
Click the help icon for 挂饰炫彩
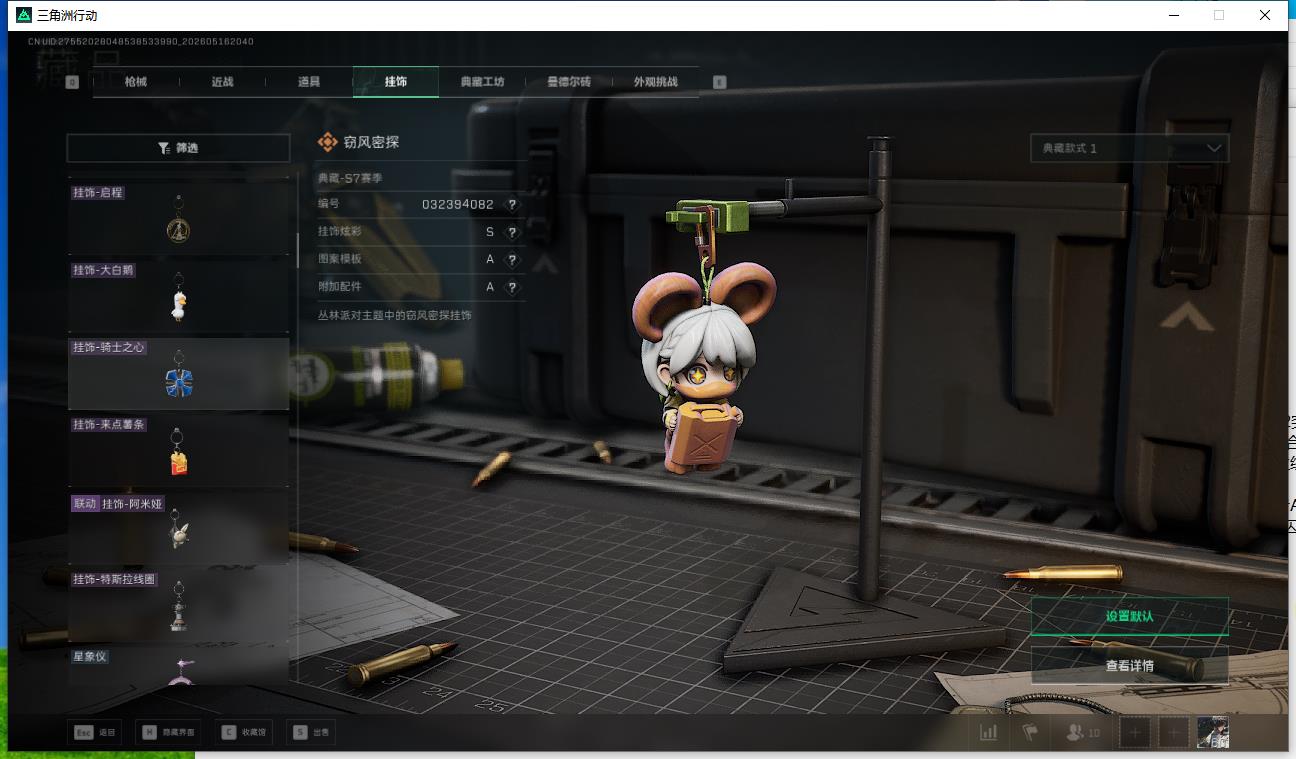pos(512,232)
